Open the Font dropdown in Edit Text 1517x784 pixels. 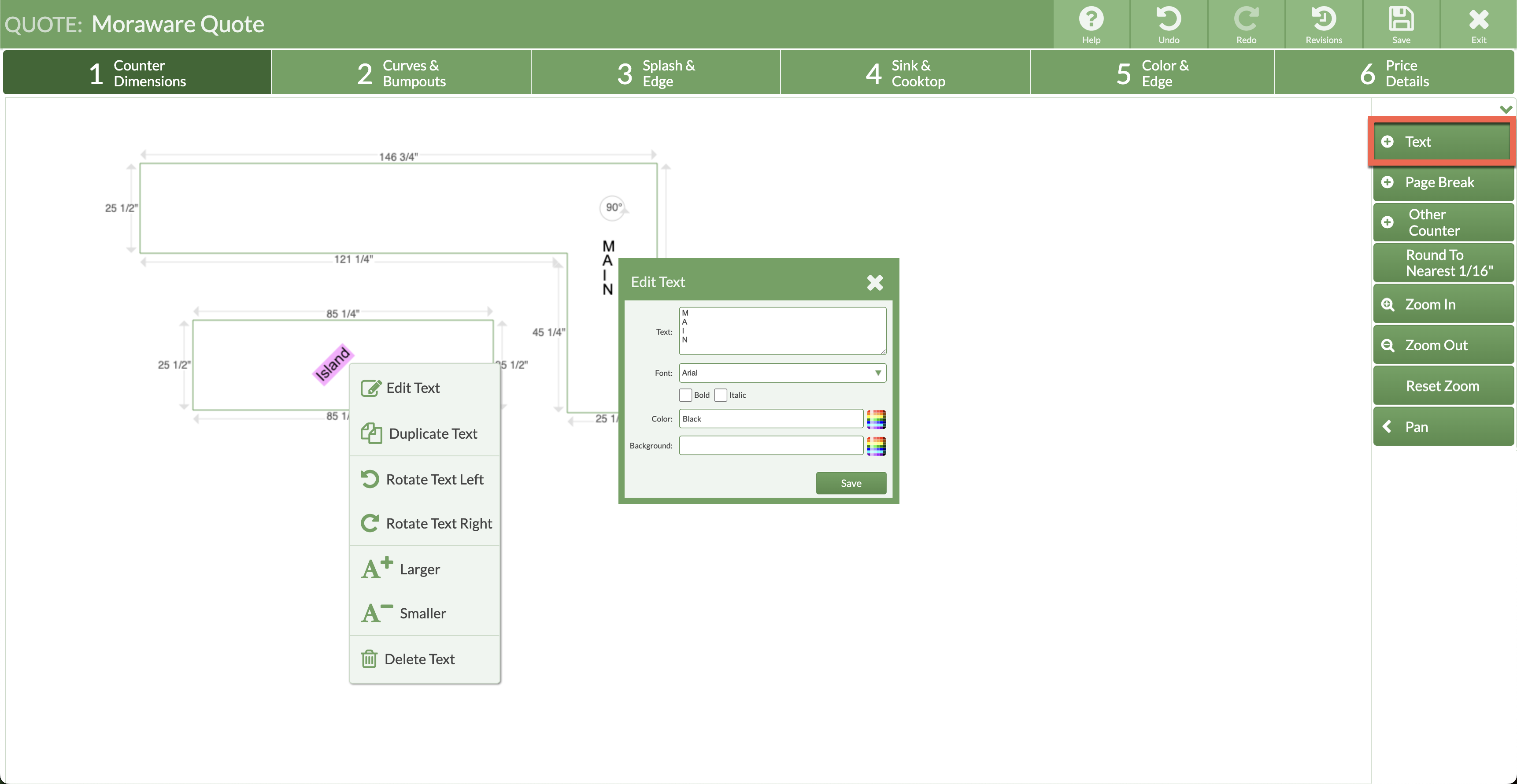[x=877, y=372]
